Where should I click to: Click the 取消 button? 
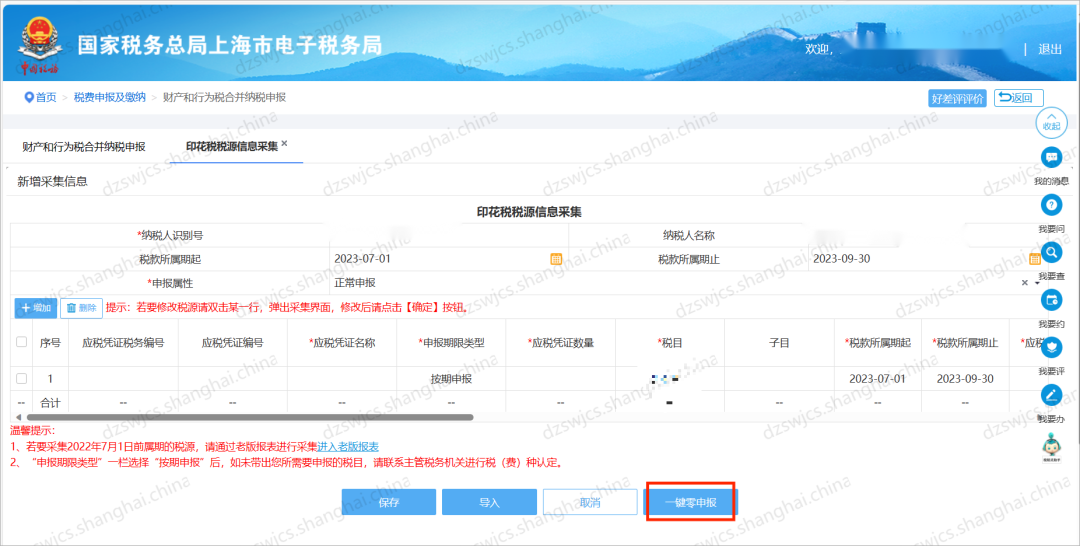(590, 503)
